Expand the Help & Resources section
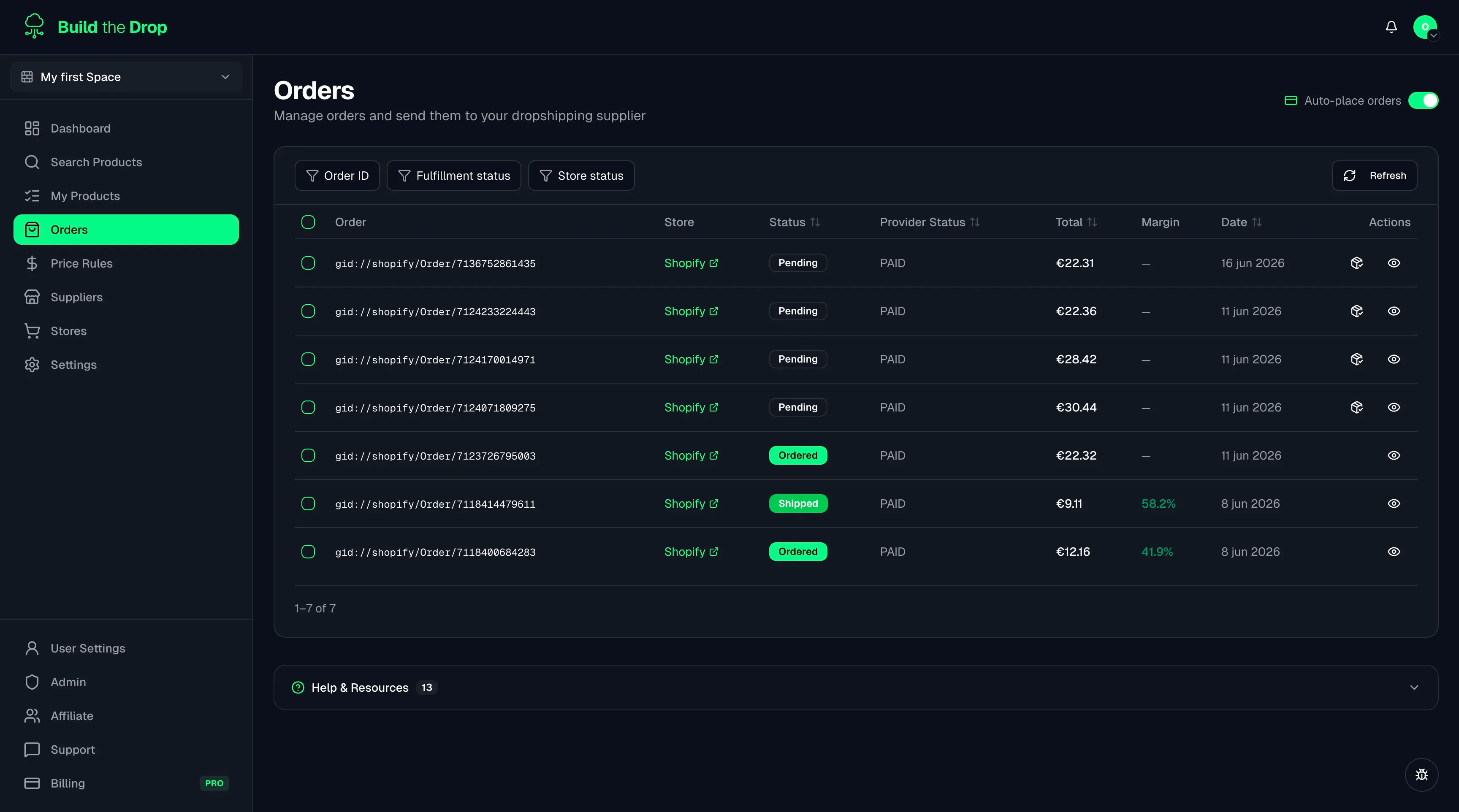This screenshot has height=812, width=1459. pos(856,687)
